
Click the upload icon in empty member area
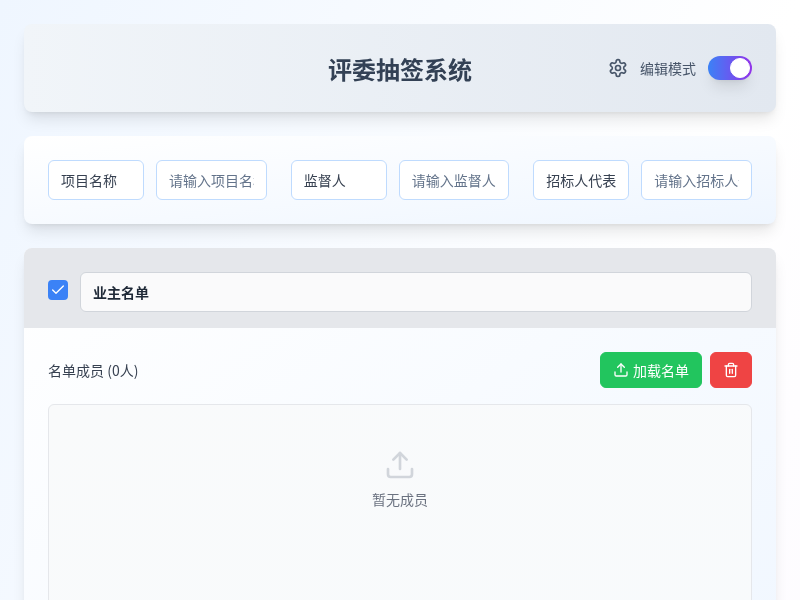pos(400,465)
